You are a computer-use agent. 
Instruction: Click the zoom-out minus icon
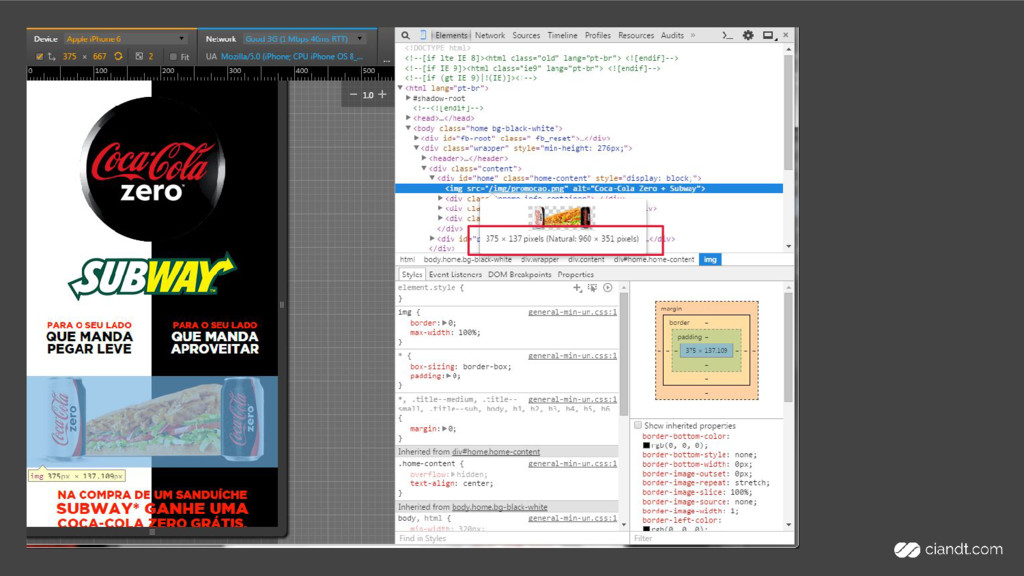[353, 95]
